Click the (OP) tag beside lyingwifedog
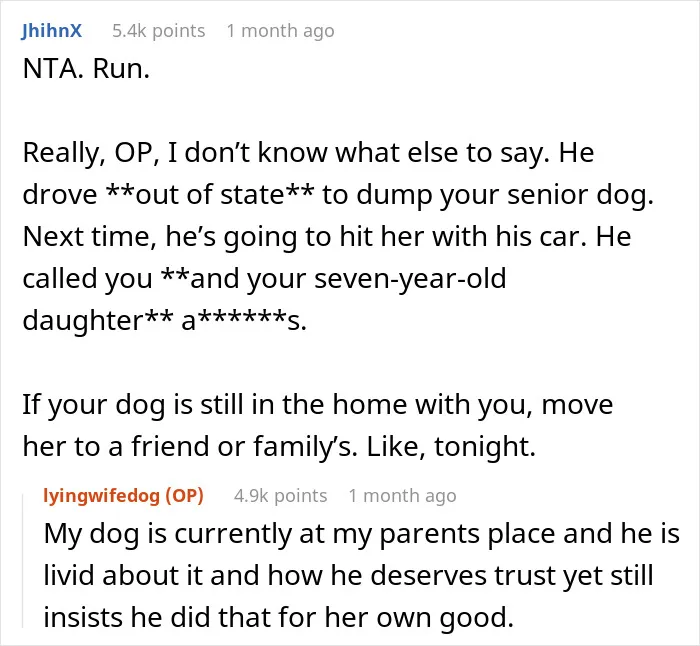The height and width of the screenshot is (646, 700). click(x=184, y=496)
